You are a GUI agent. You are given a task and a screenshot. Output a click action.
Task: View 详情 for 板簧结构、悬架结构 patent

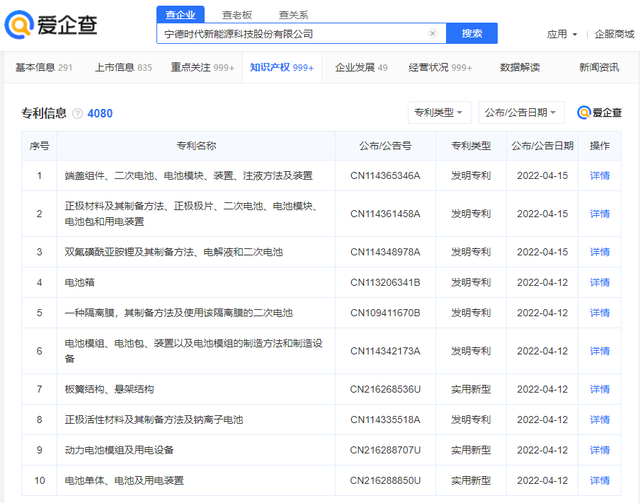coord(599,388)
